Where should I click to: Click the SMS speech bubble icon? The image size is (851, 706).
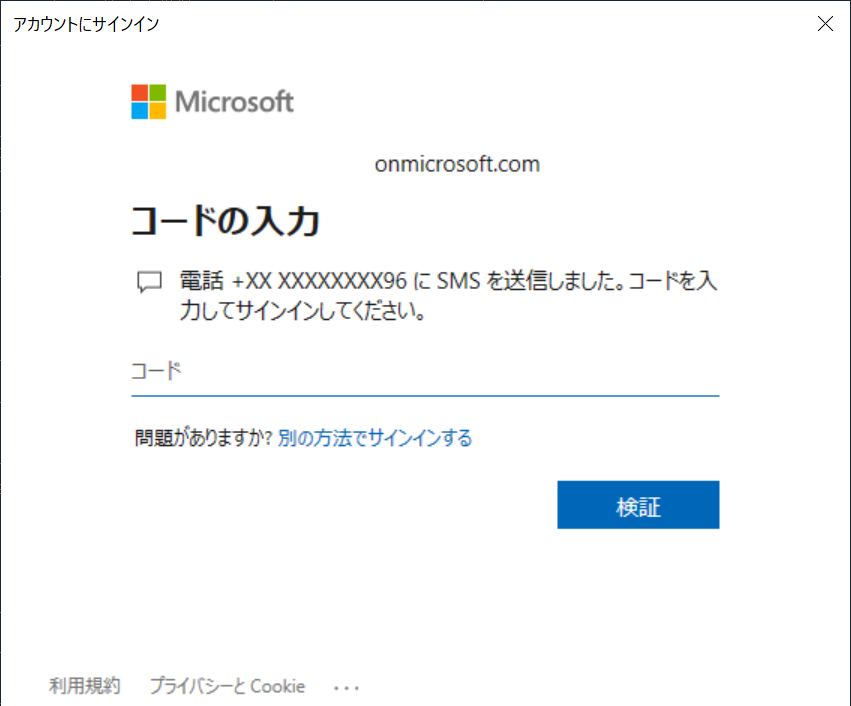pos(149,282)
